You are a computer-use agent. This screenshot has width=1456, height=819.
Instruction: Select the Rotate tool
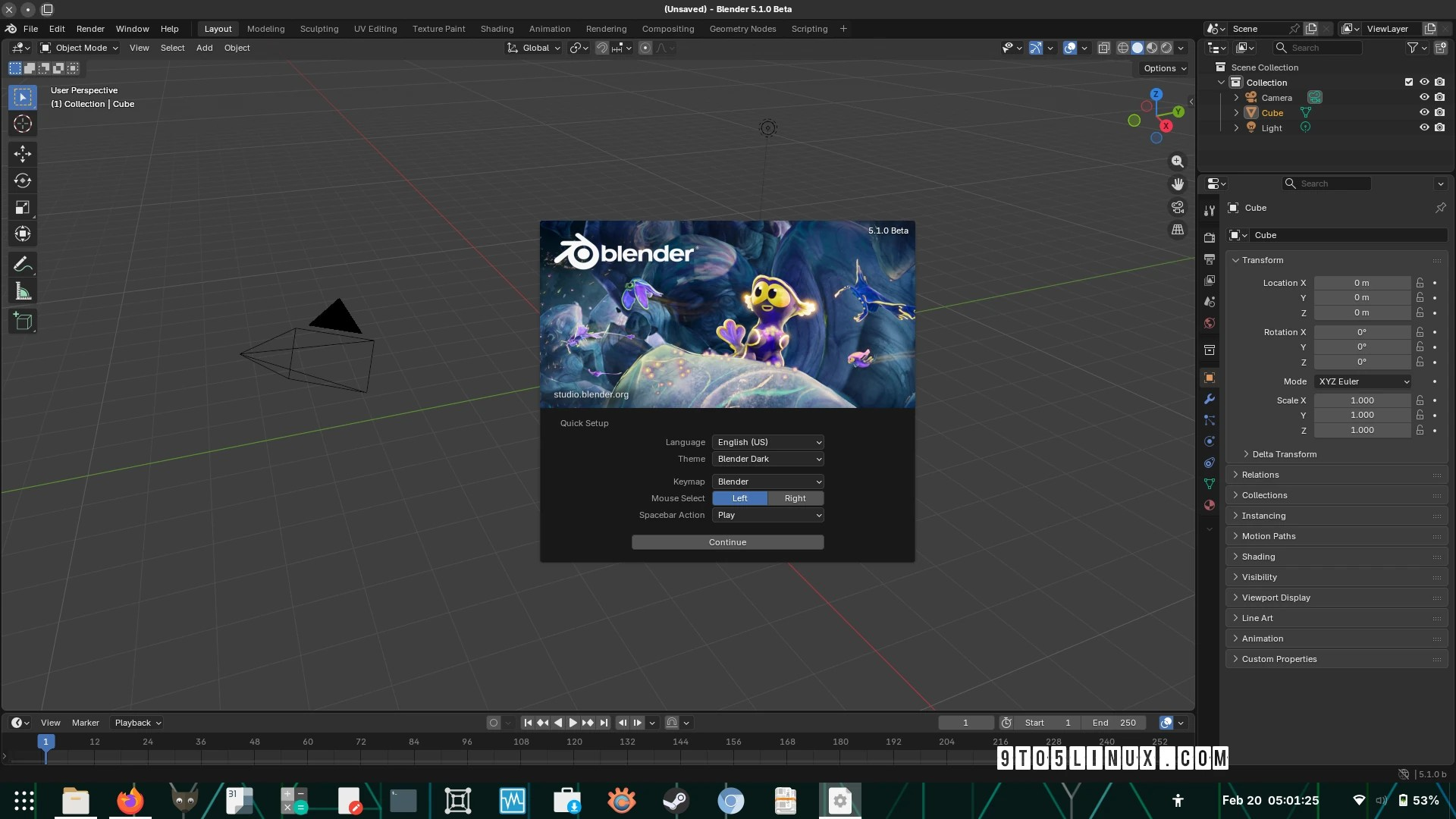23,180
